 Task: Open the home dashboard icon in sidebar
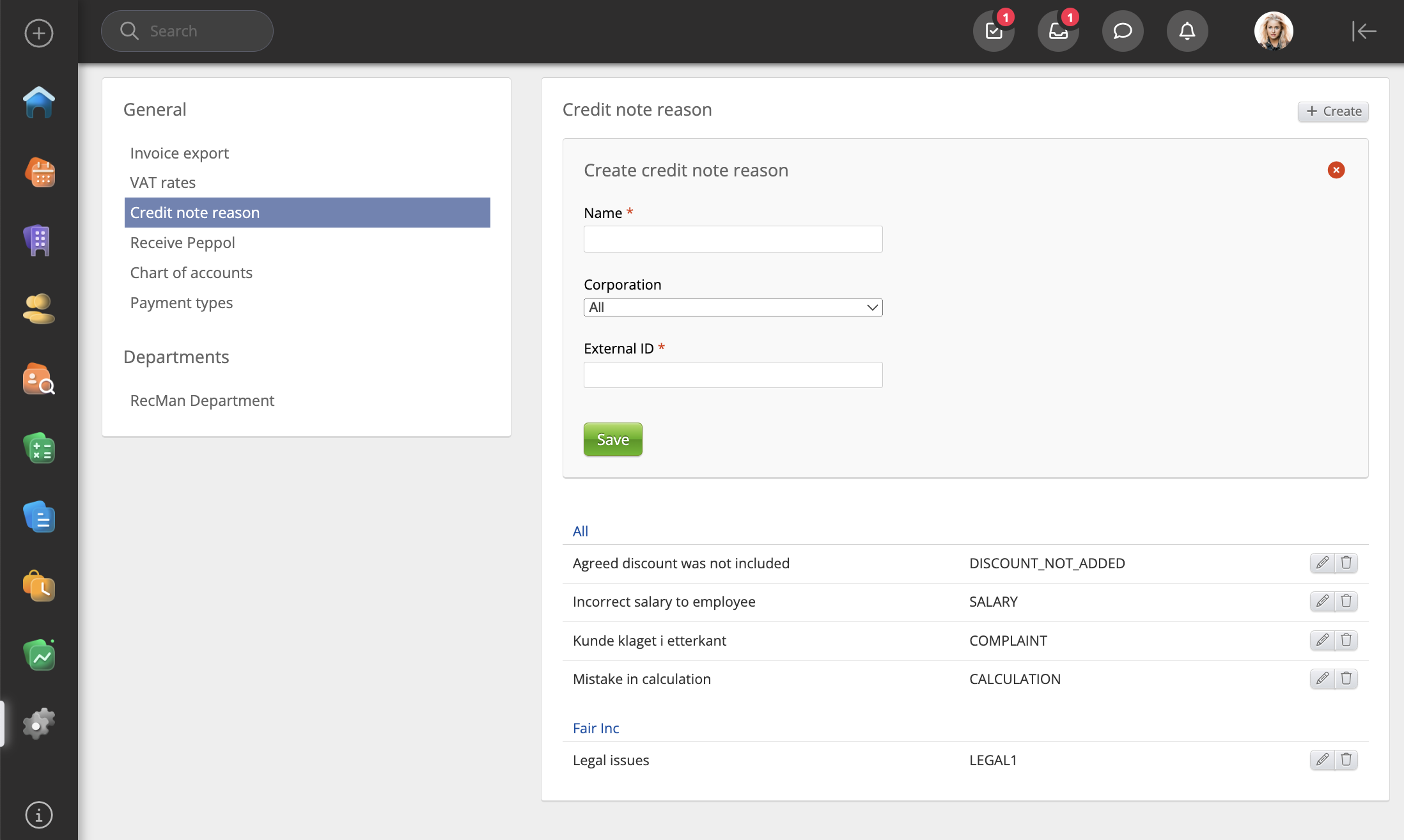pyautogui.click(x=39, y=102)
